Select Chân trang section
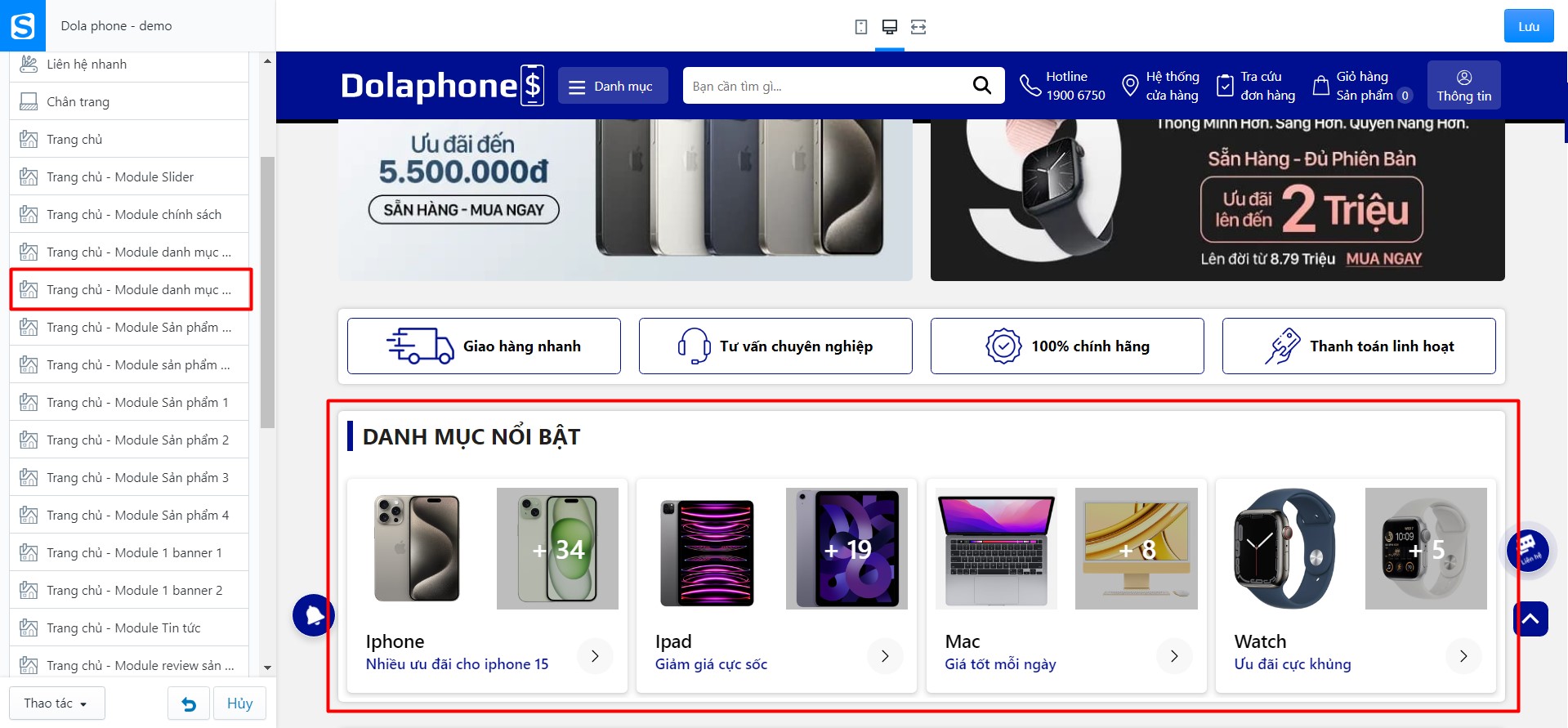The height and width of the screenshot is (728, 1568). pyautogui.click(x=129, y=101)
